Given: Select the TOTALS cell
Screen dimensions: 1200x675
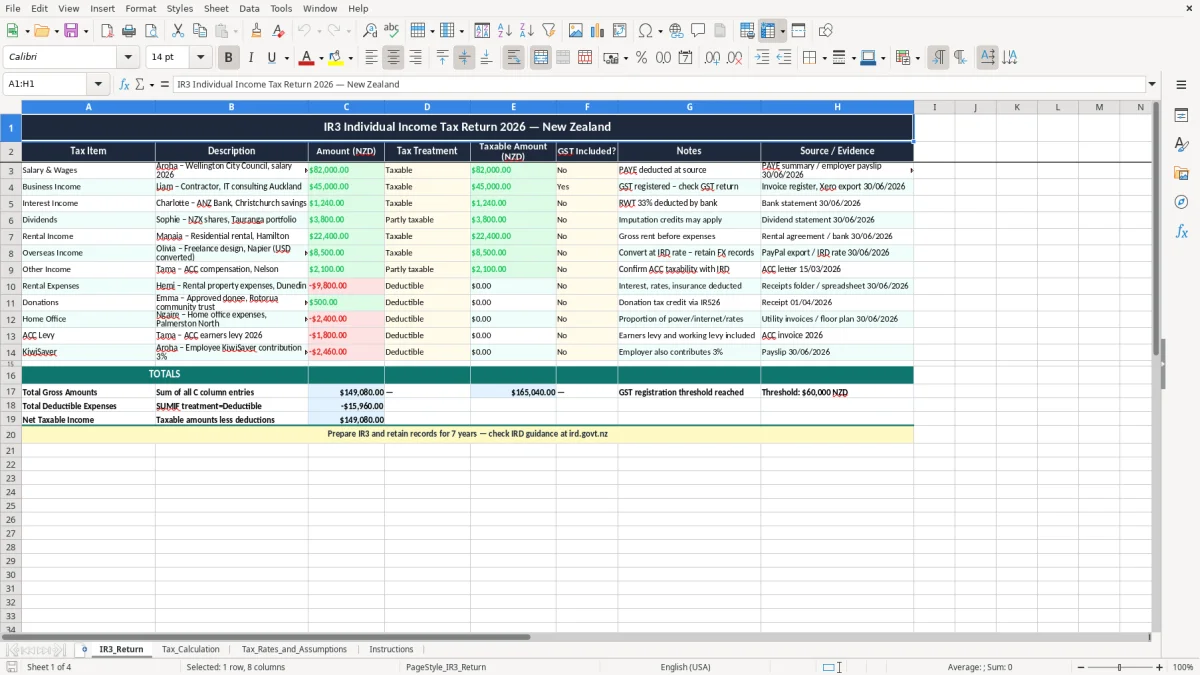Looking at the screenshot, I should tap(165, 374).
